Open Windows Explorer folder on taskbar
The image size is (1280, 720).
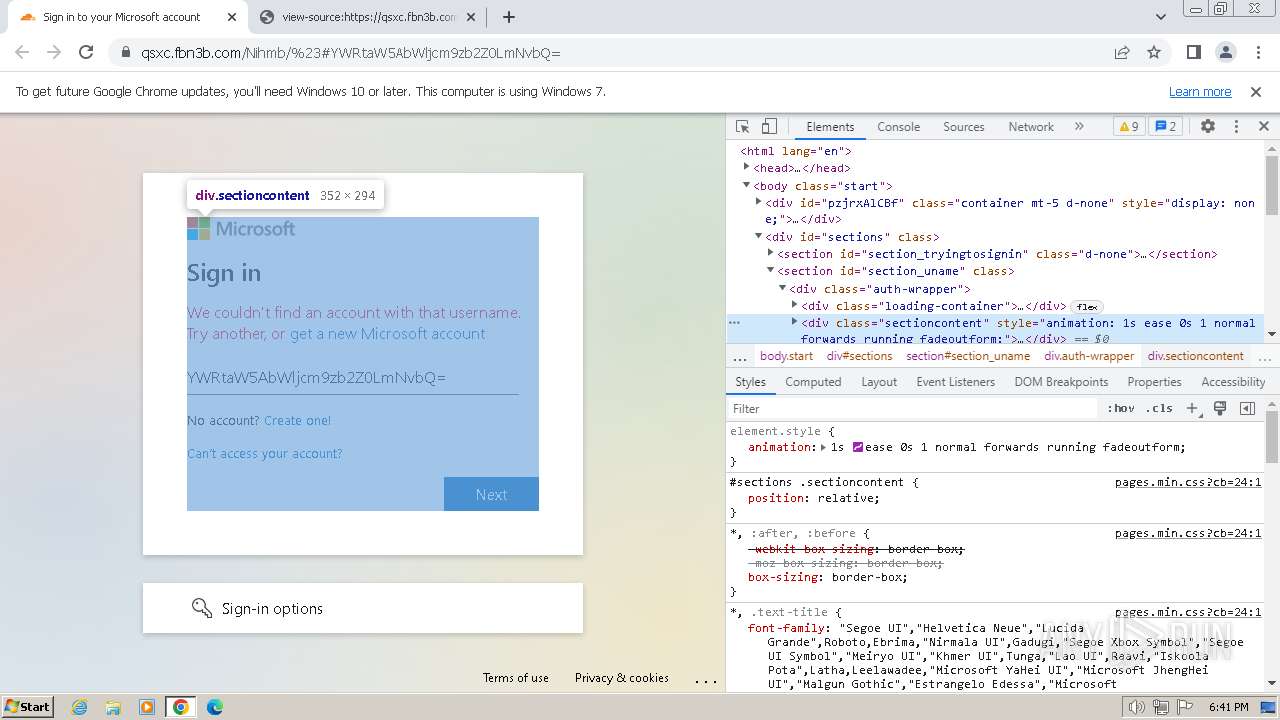click(113, 707)
